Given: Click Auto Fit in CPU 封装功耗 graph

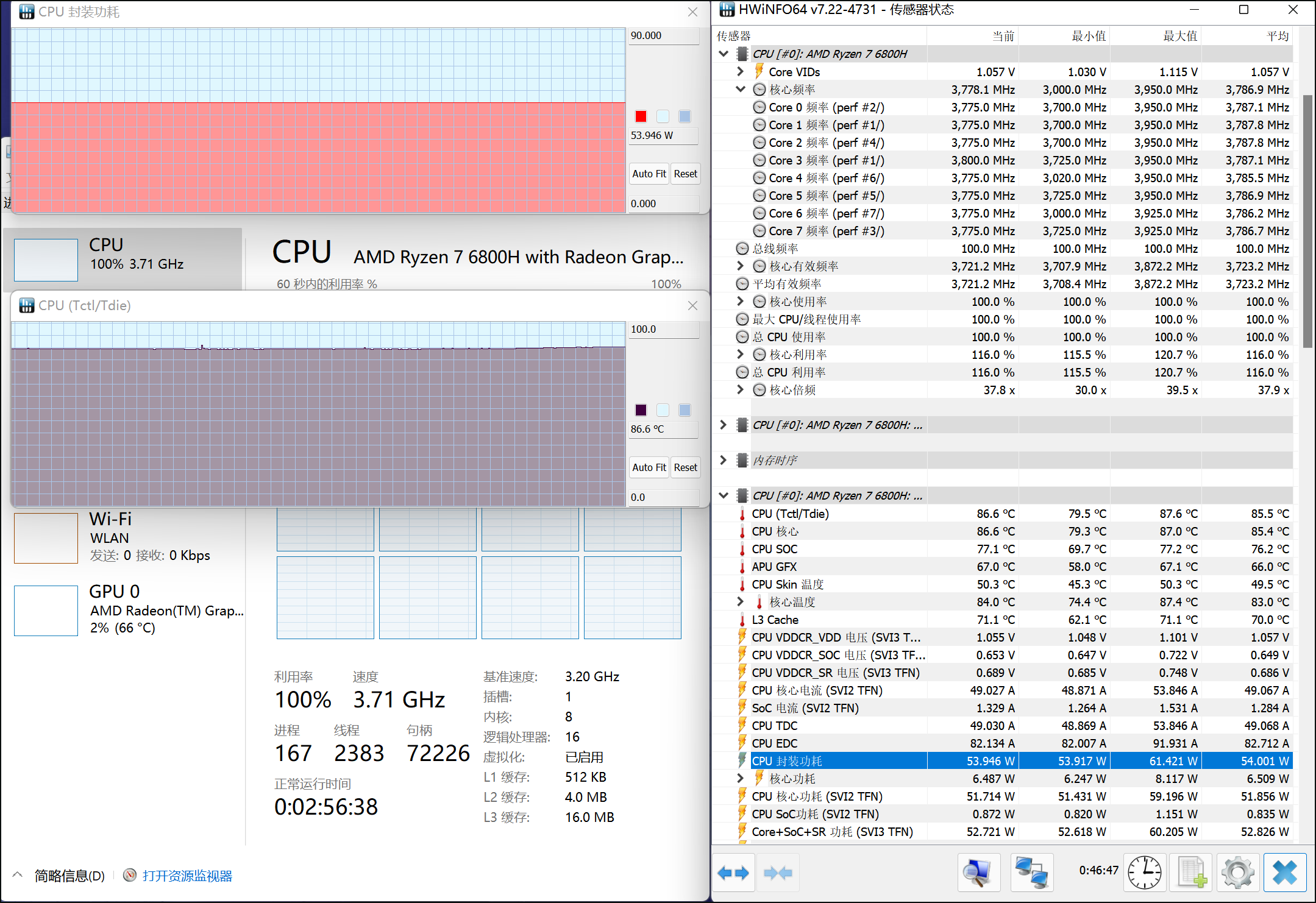Looking at the screenshot, I should pyautogui.click(x=649, y=174).
